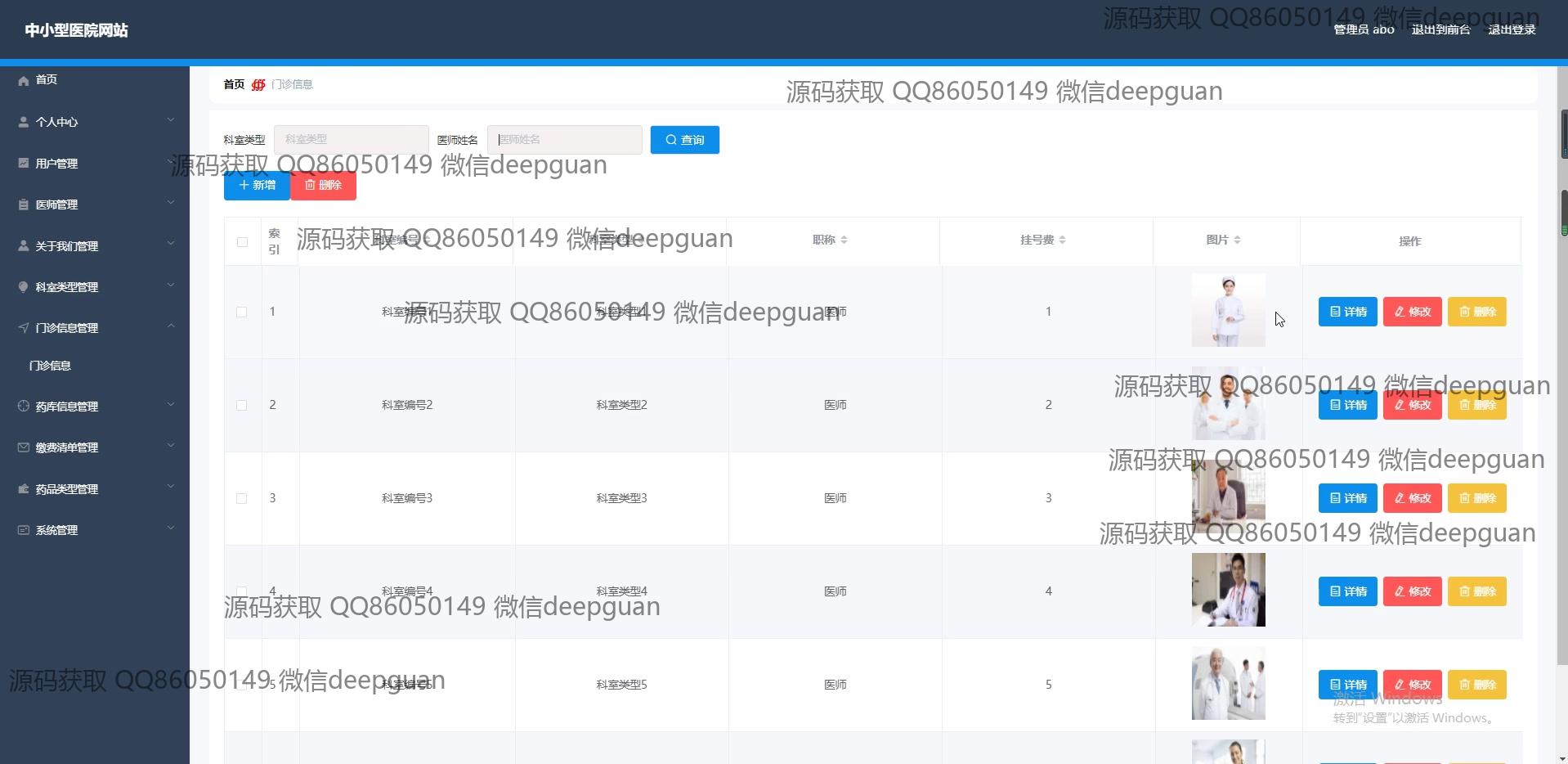This screenshot has height=764, width=1568.
Task: Click the clipboard icon beside 医师管理
Action: [x=24, y=204]
